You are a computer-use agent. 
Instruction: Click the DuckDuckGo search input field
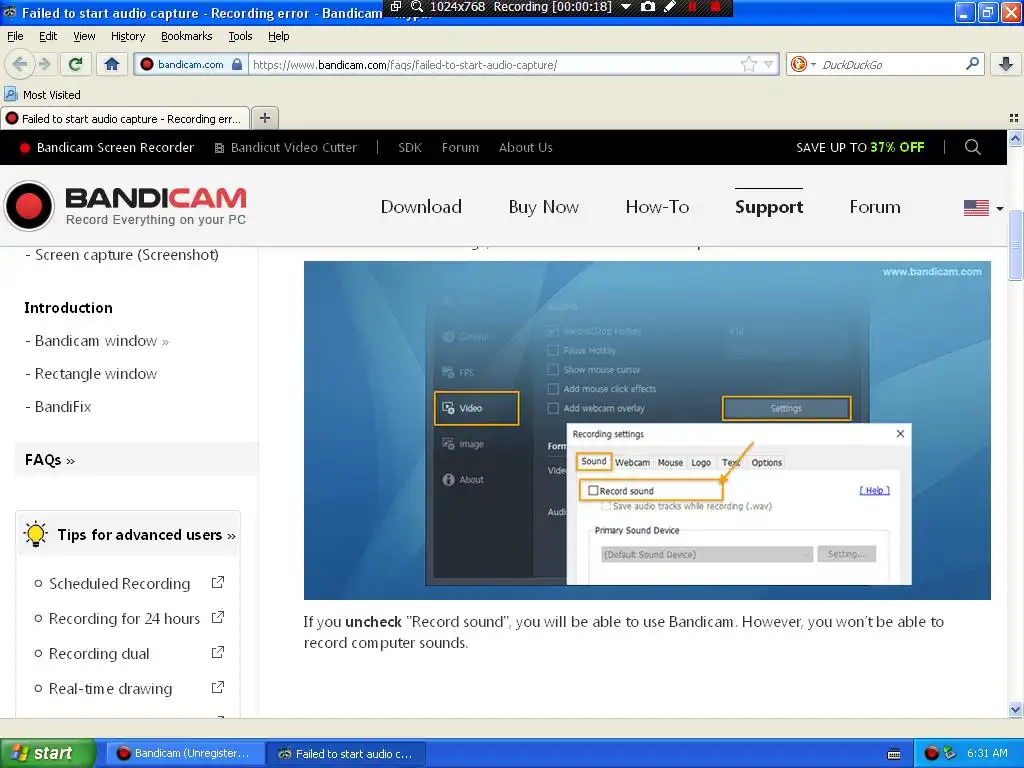pos(891,65)
